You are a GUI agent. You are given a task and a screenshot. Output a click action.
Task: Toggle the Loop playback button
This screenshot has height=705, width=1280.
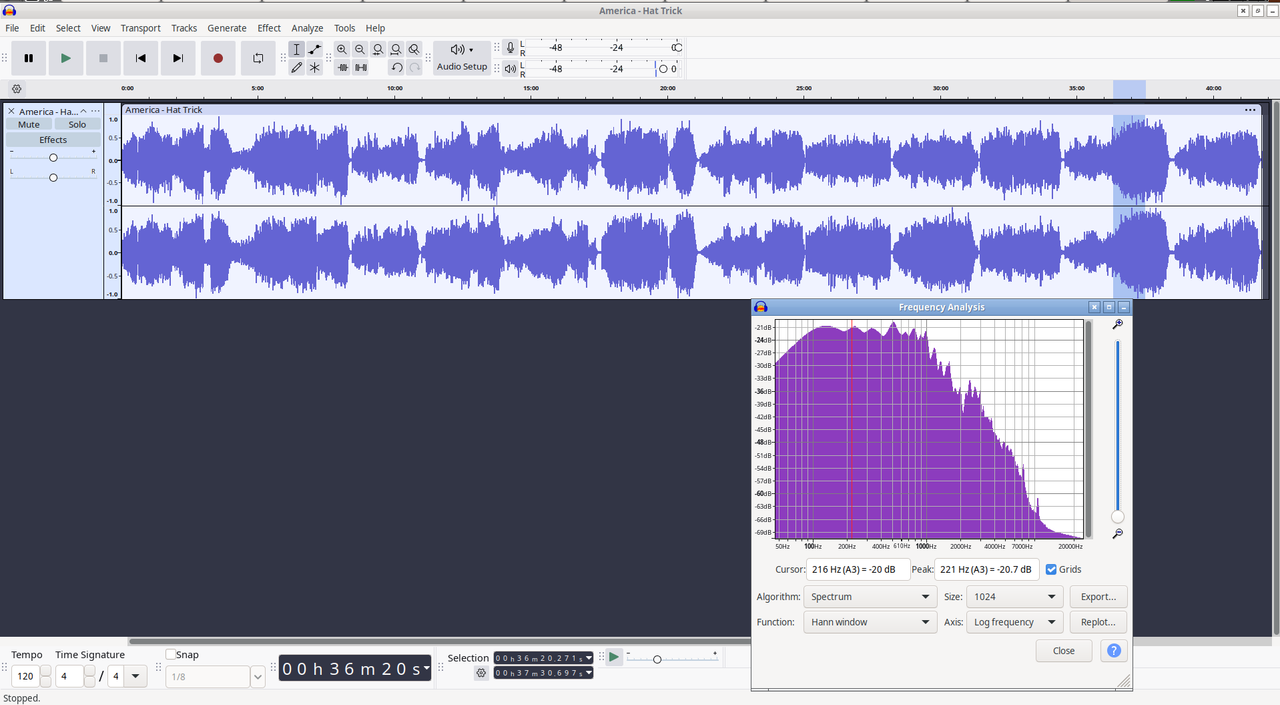pos(258,58)
